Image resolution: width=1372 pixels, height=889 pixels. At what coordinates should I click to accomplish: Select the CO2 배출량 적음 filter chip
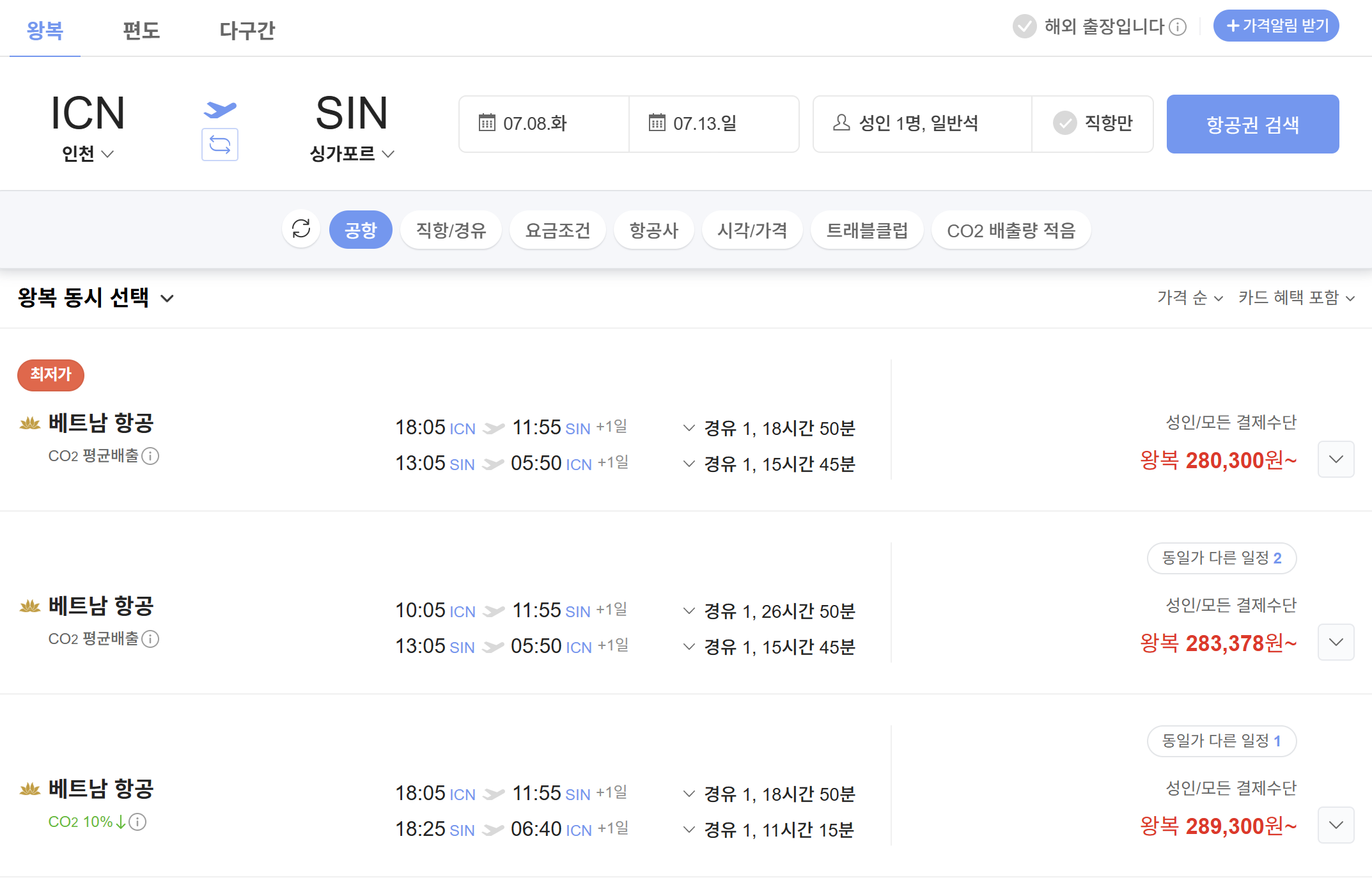click(1011, 229)
